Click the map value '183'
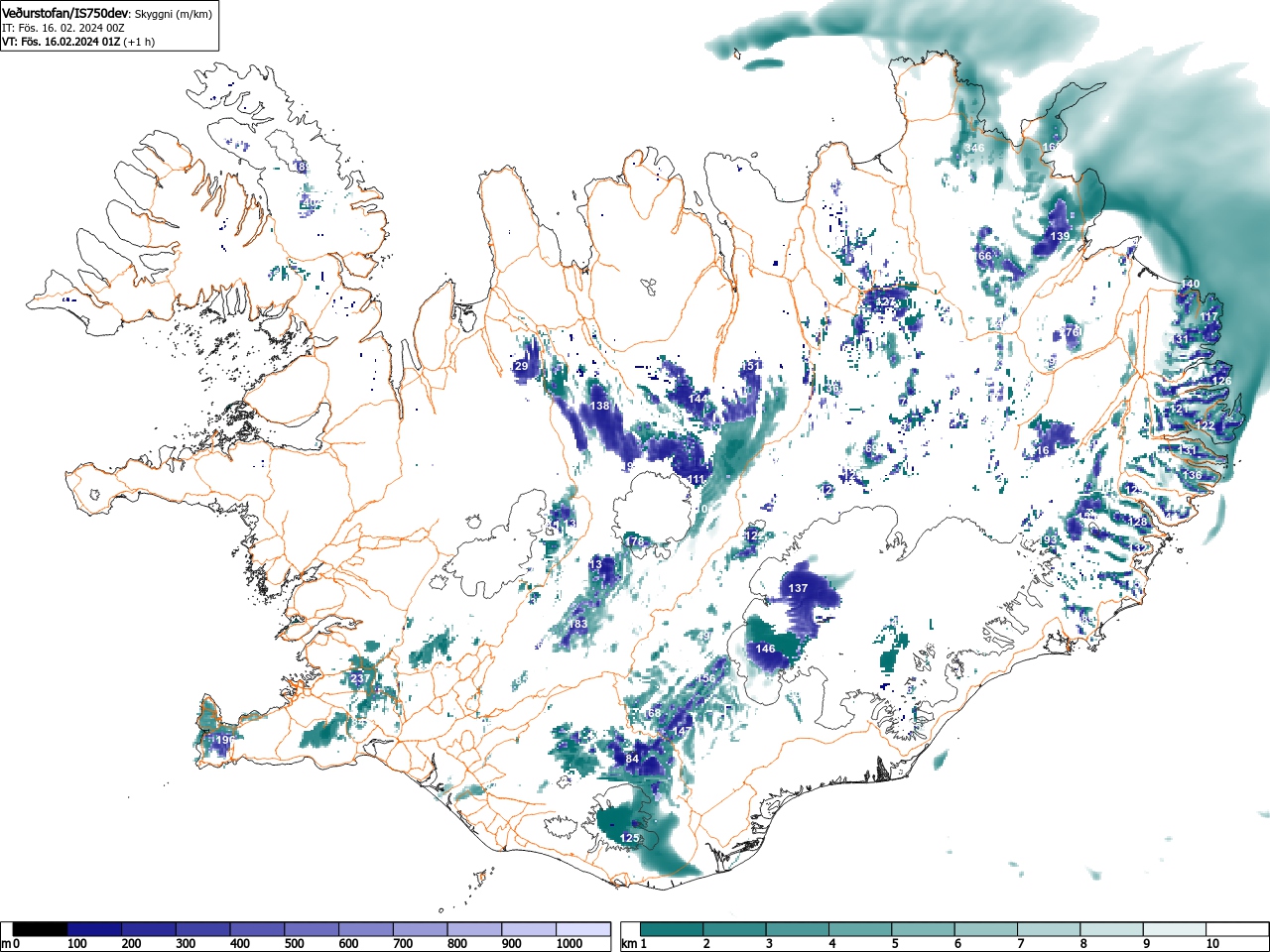This screenshot has width=1270, height=952. coord(577,625)
